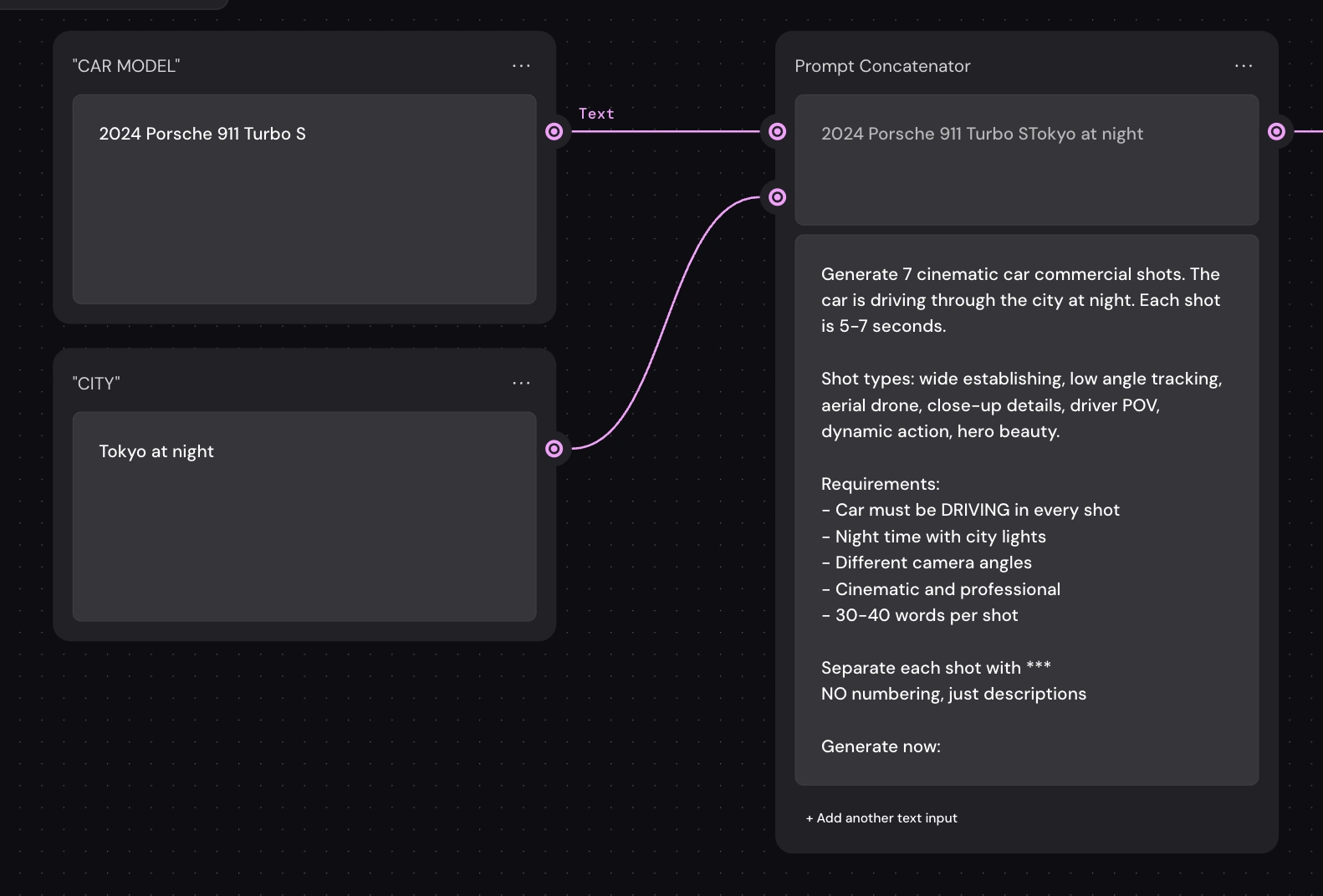The image size is (1323, 896).
Task: Select the curved wire from the CITY node
Action: click(666, 323)
